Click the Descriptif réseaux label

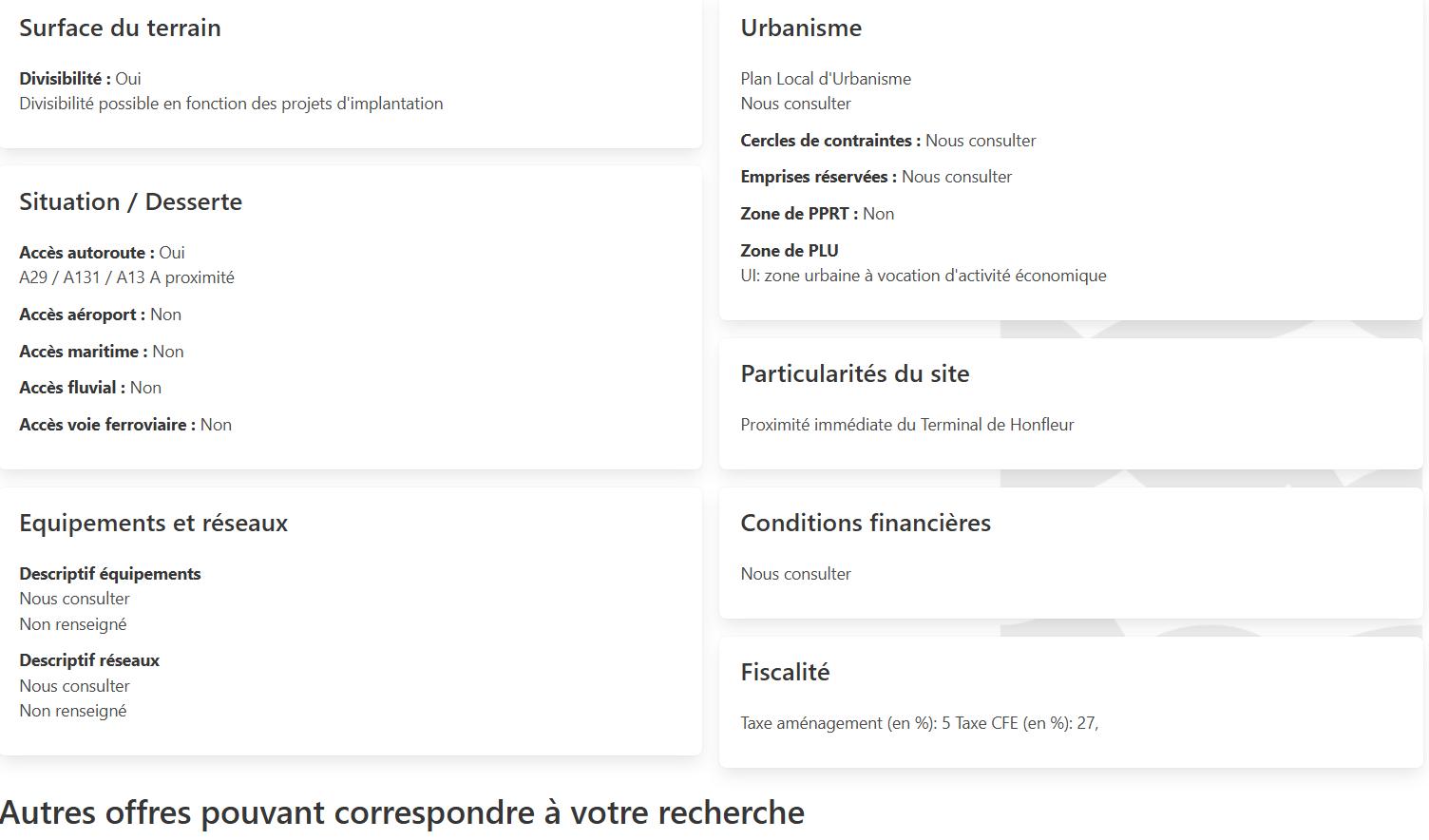coord(89,660)
